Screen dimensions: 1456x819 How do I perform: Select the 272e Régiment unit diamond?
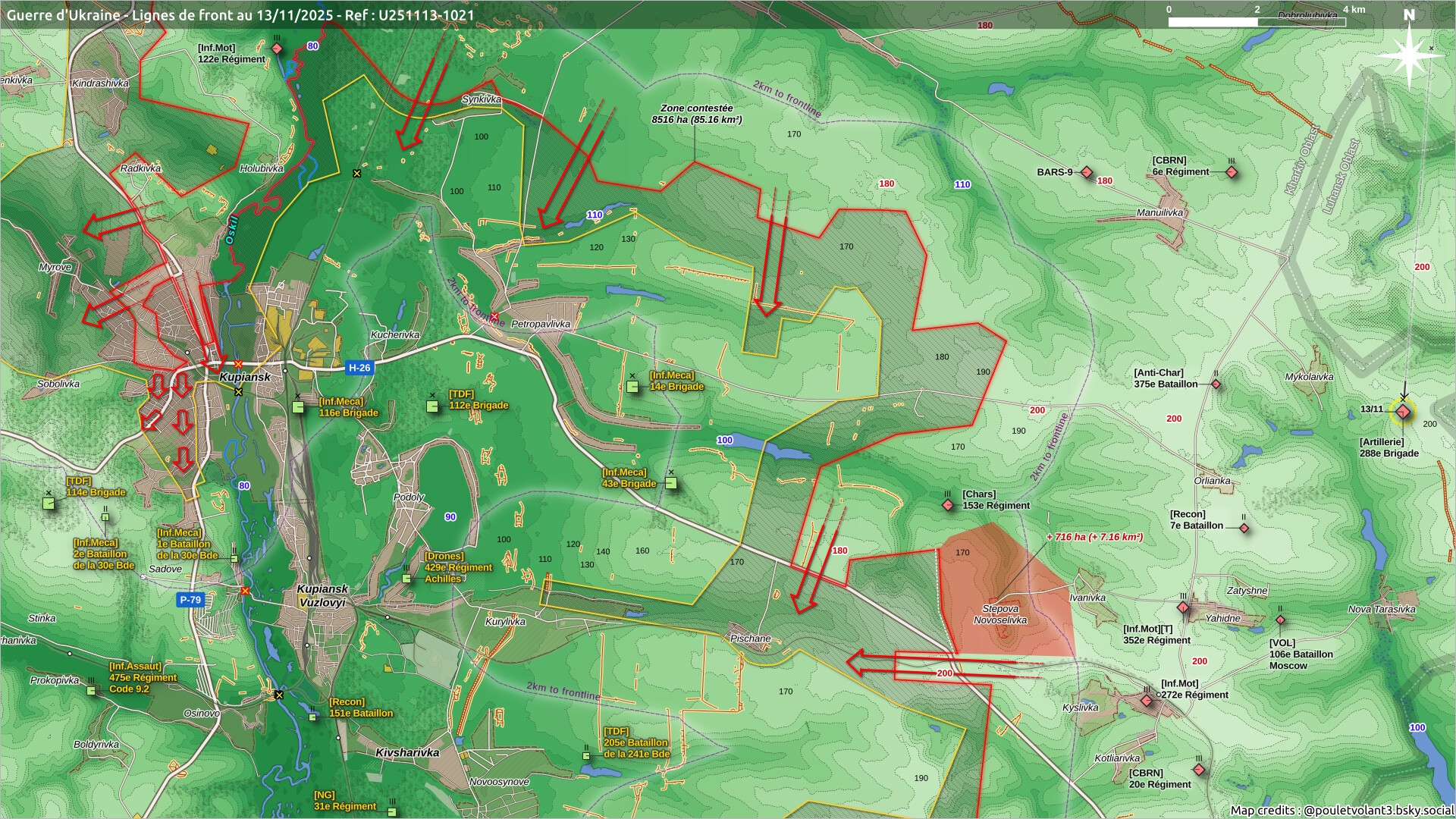tap(1147, 701)
